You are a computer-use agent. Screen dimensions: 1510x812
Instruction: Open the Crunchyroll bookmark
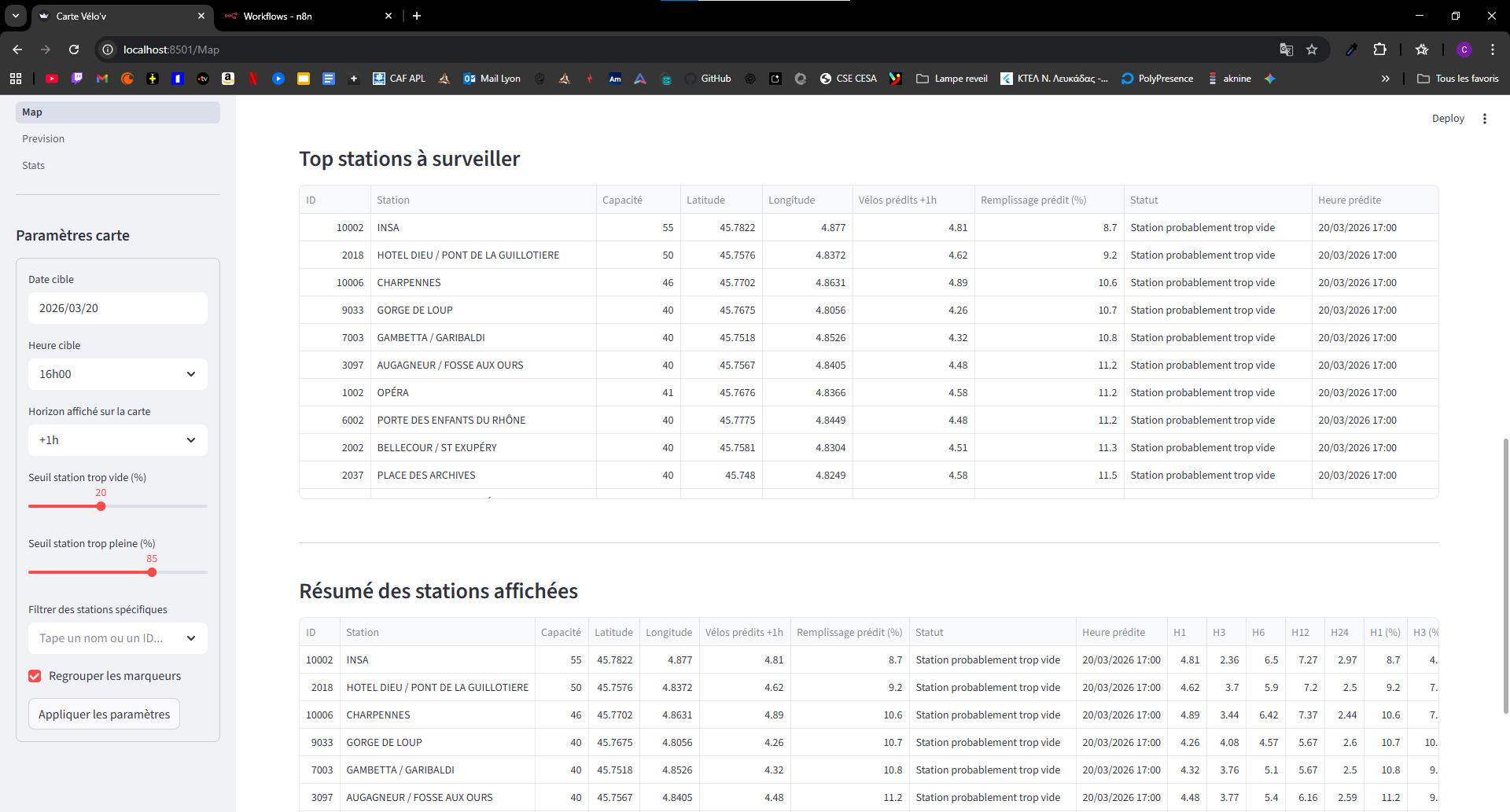coord(127,78)
